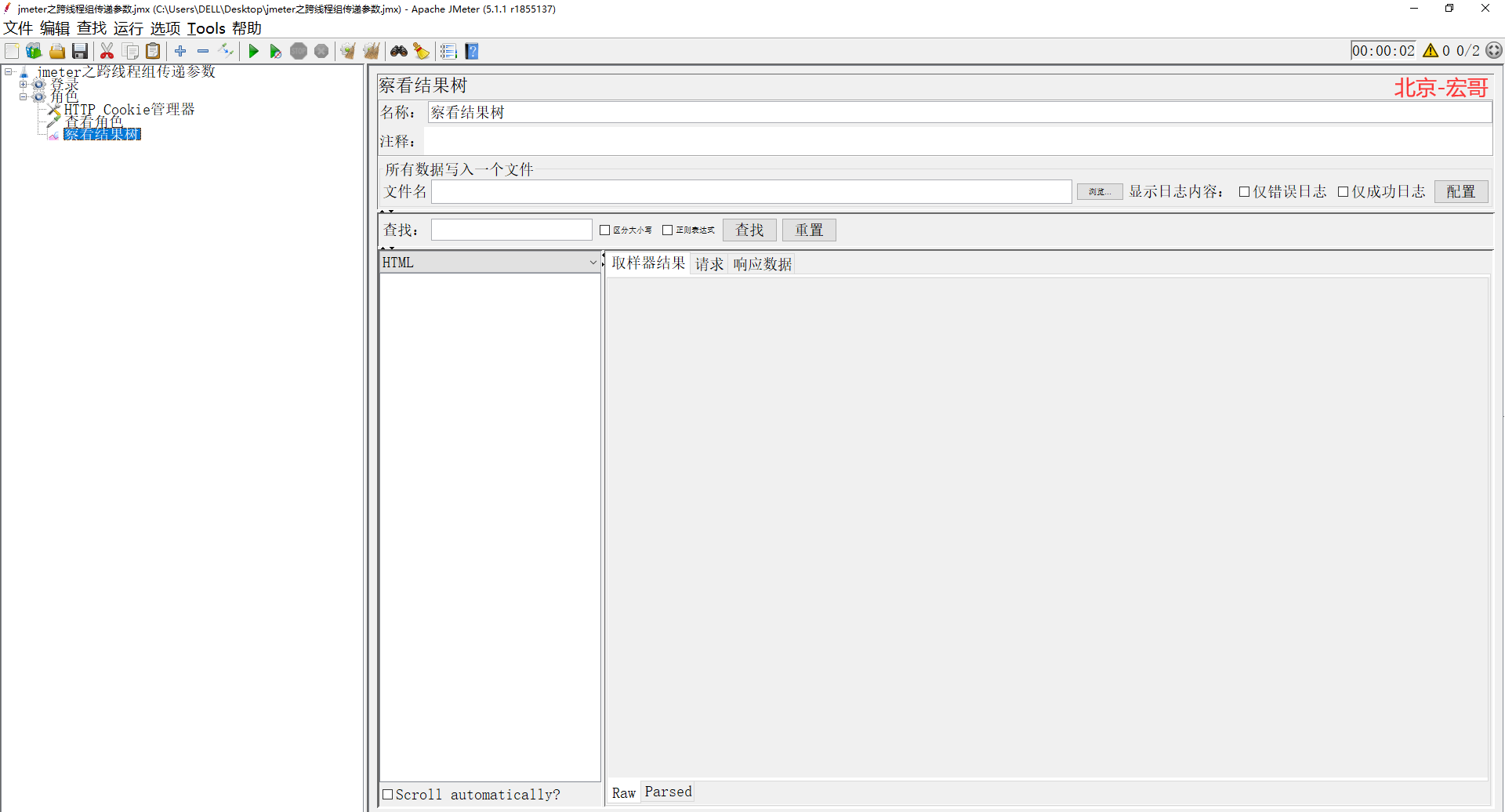
Task: Collapse the jmeter test plan root node
Action: click(x=9, y=72)
